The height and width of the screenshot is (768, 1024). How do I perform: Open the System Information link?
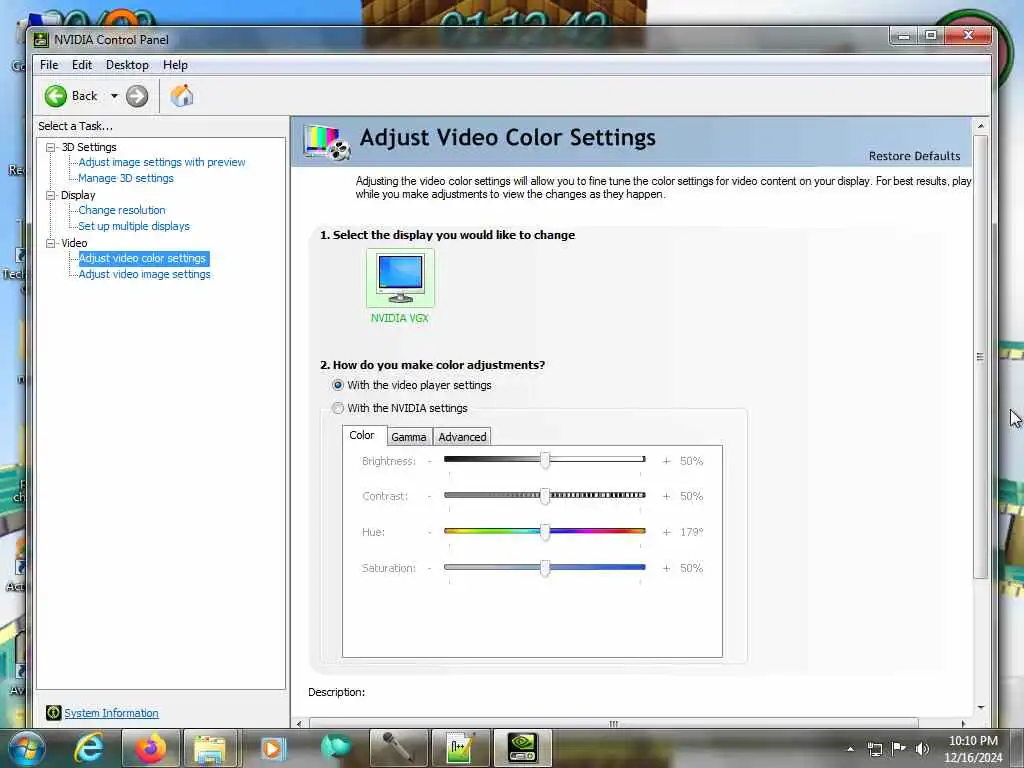[x=111, y=713]
